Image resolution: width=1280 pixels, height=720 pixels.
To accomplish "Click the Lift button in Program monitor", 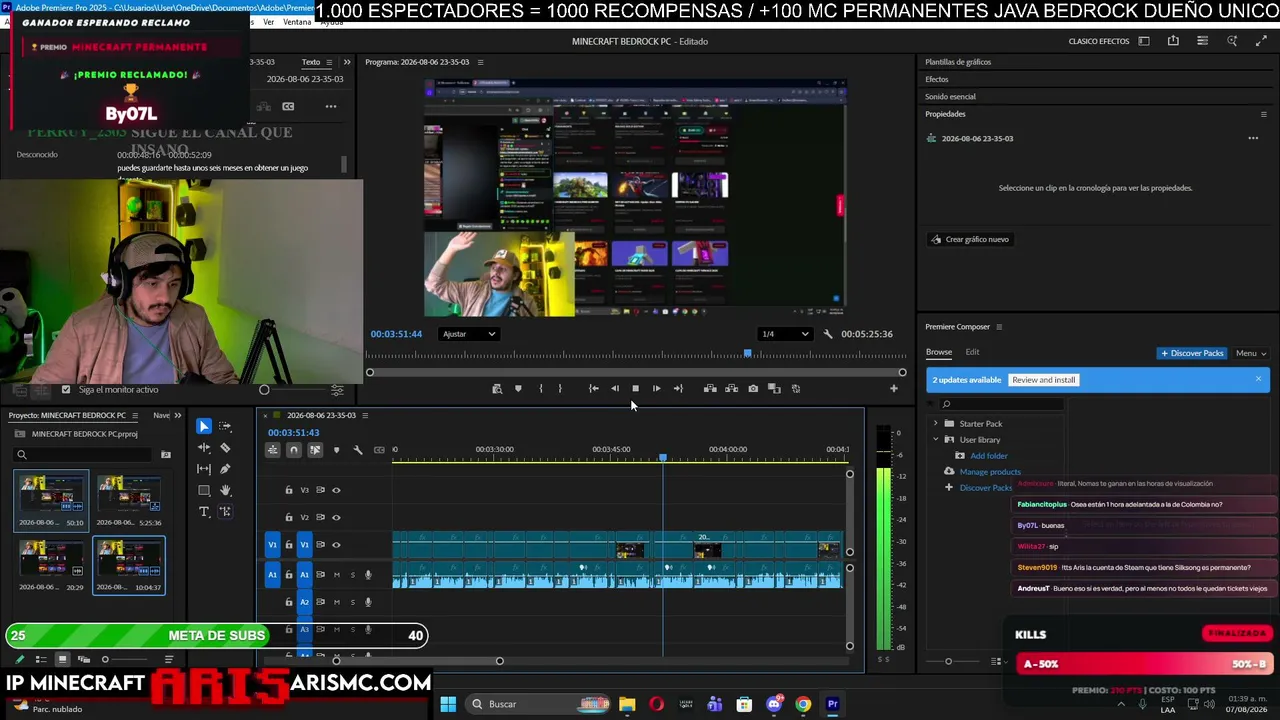I will 710,389.
